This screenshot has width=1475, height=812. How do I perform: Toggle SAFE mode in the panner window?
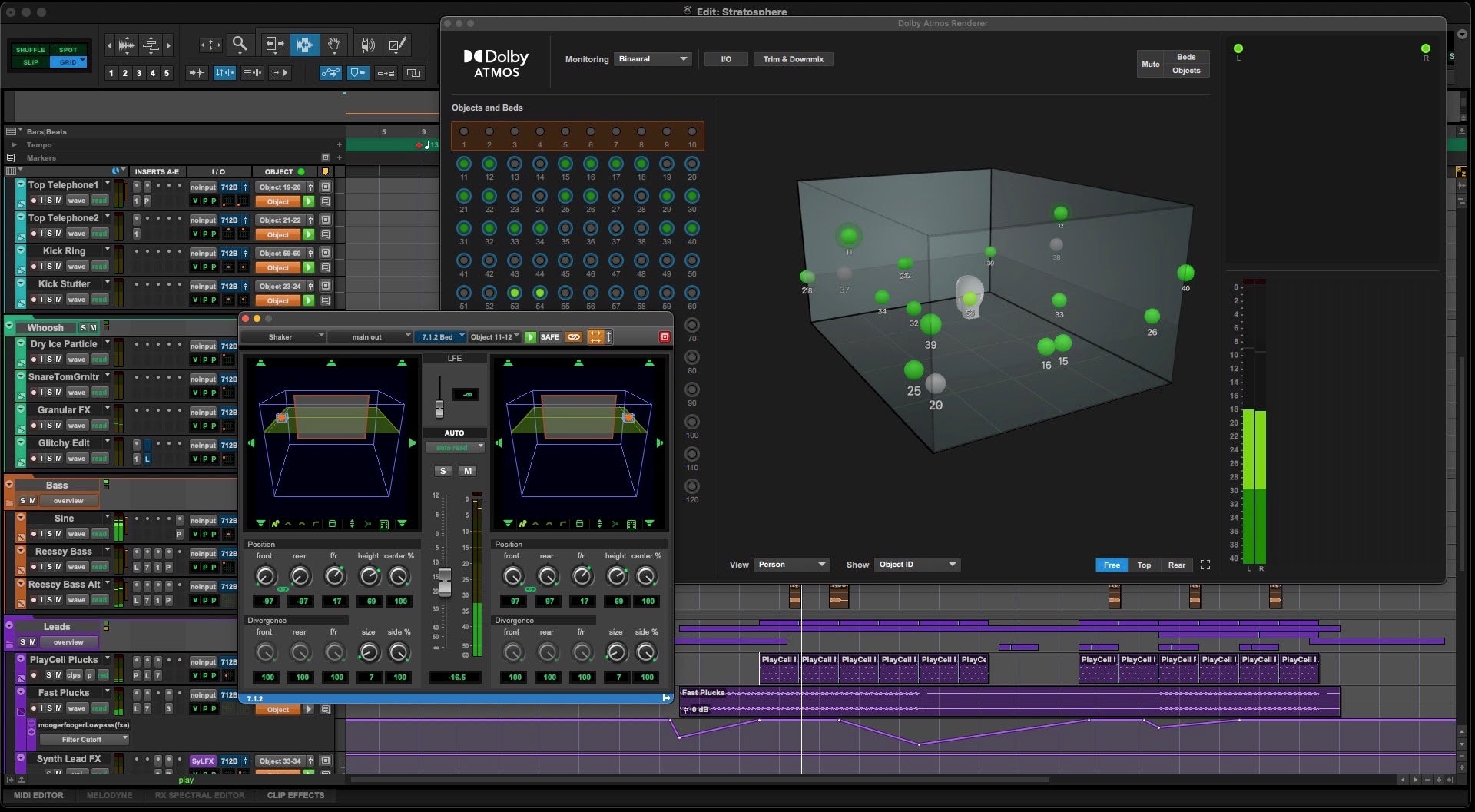549,336
